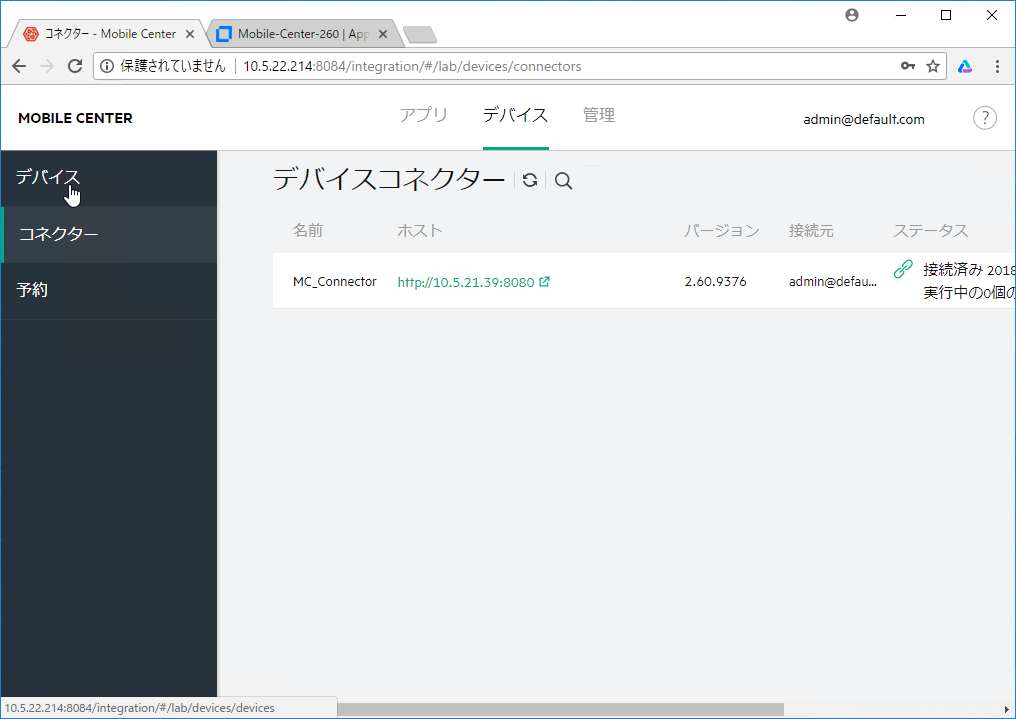
Task: Go back in browser history
Action: click(x=19, y=66)
